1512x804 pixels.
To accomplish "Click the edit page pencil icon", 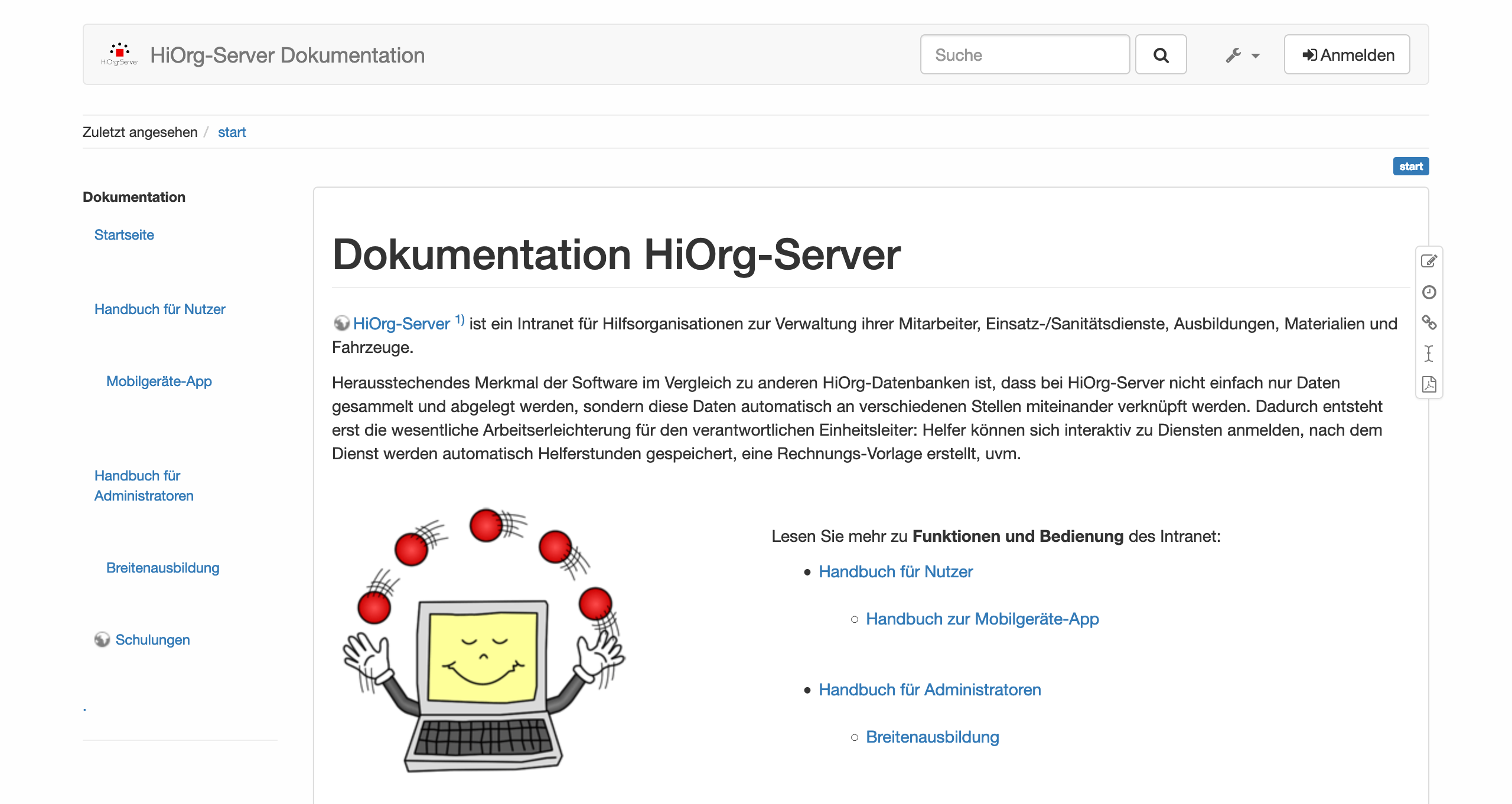I will click(1429, 261).
